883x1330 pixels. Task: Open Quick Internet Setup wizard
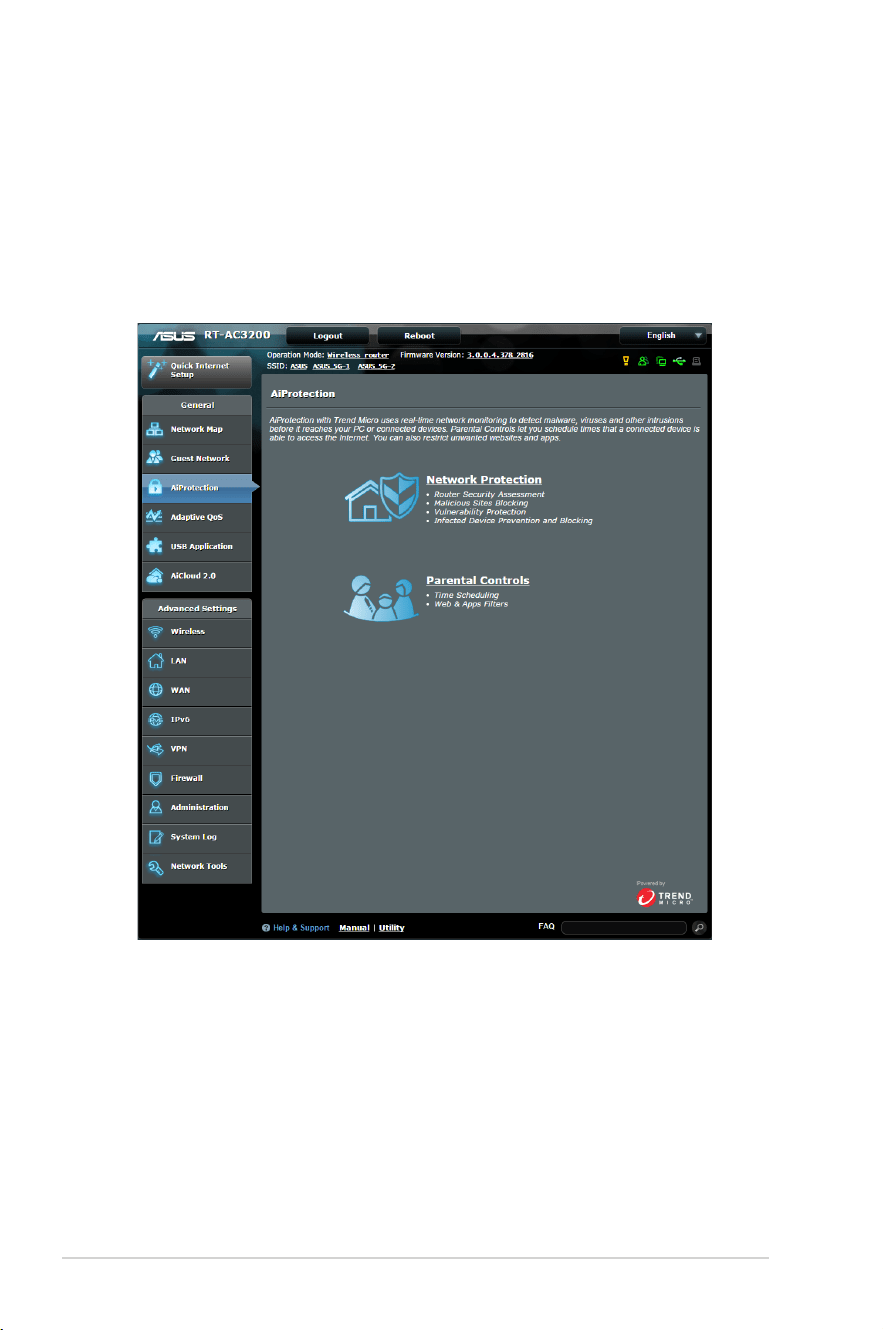tap(196, 371)
